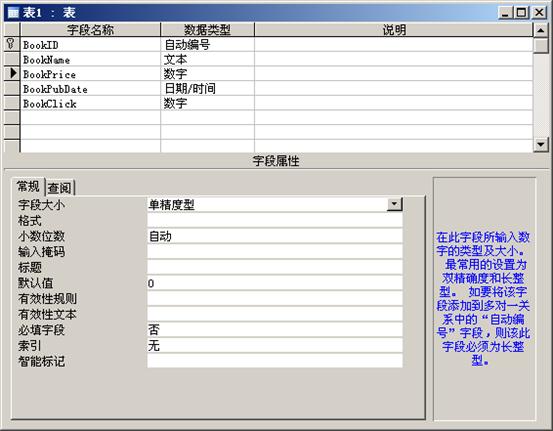Click the scroll up arrow of field list

[x=540, y=30]
